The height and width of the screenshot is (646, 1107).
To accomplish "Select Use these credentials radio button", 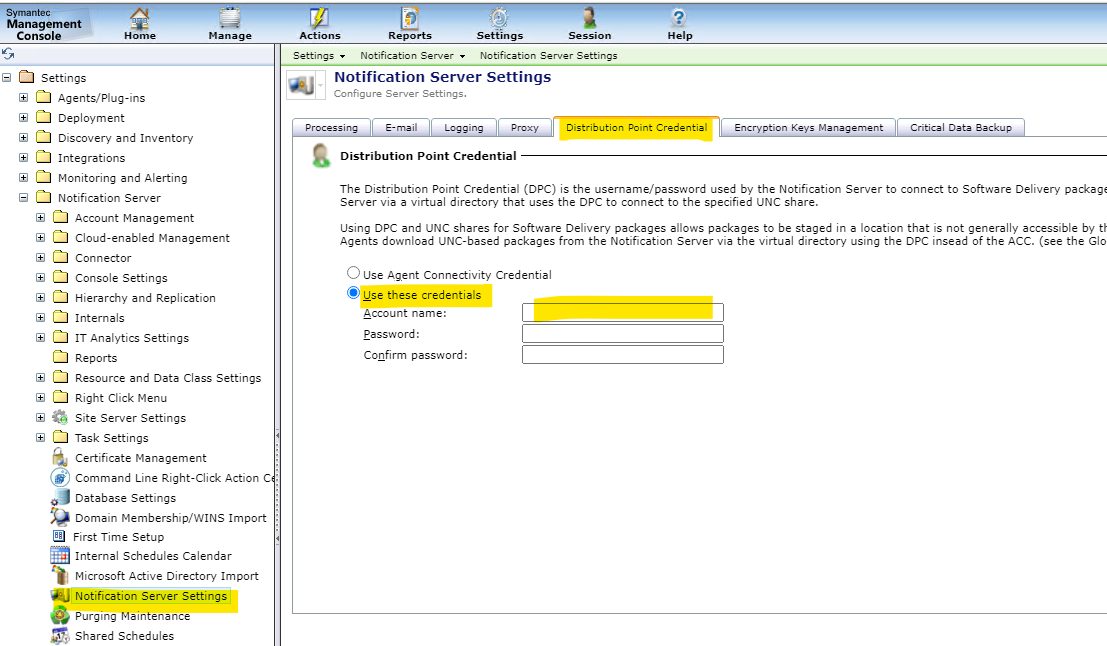I will coord(353,294).
